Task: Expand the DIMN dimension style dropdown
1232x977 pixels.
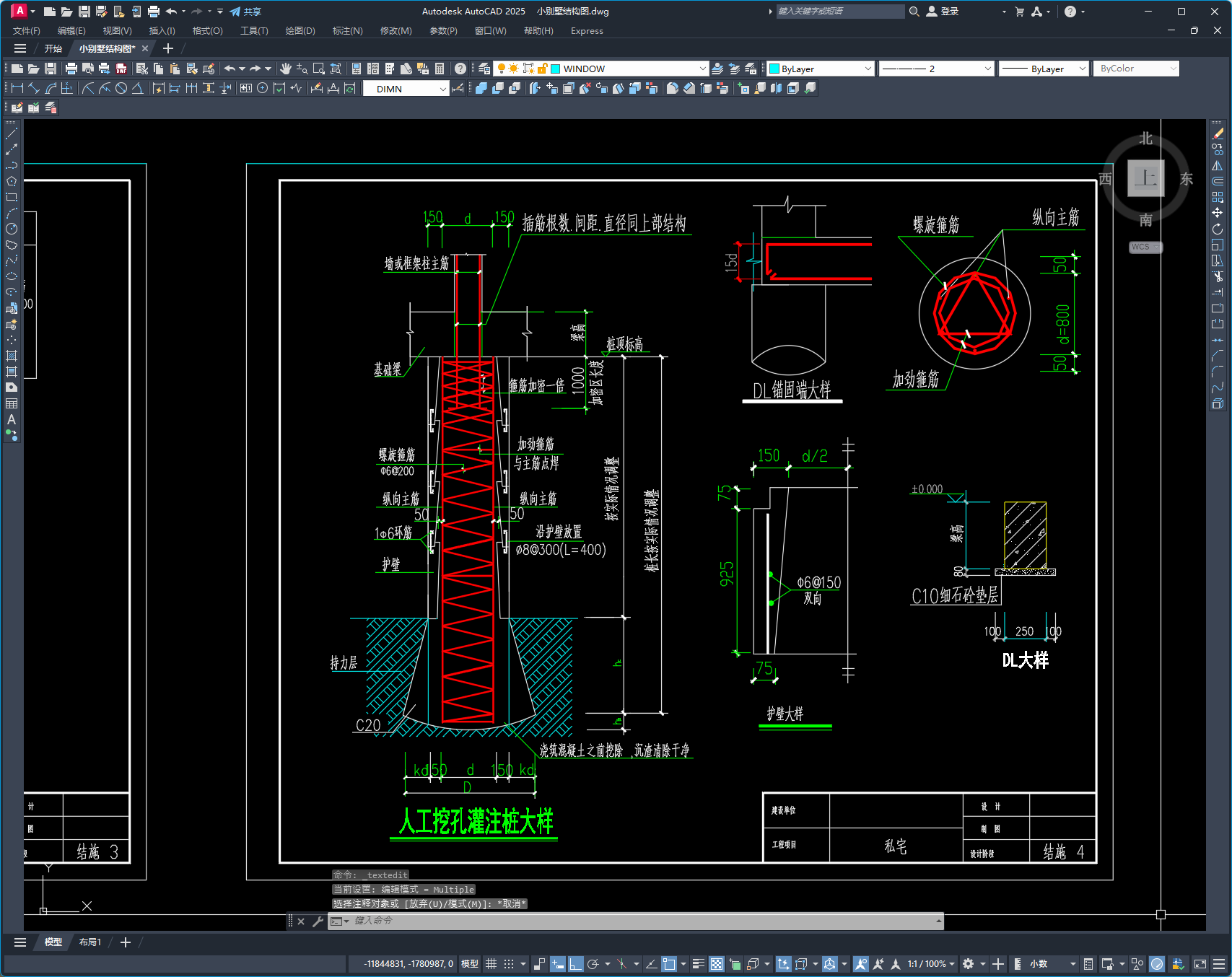Action: tap(442, 89)
